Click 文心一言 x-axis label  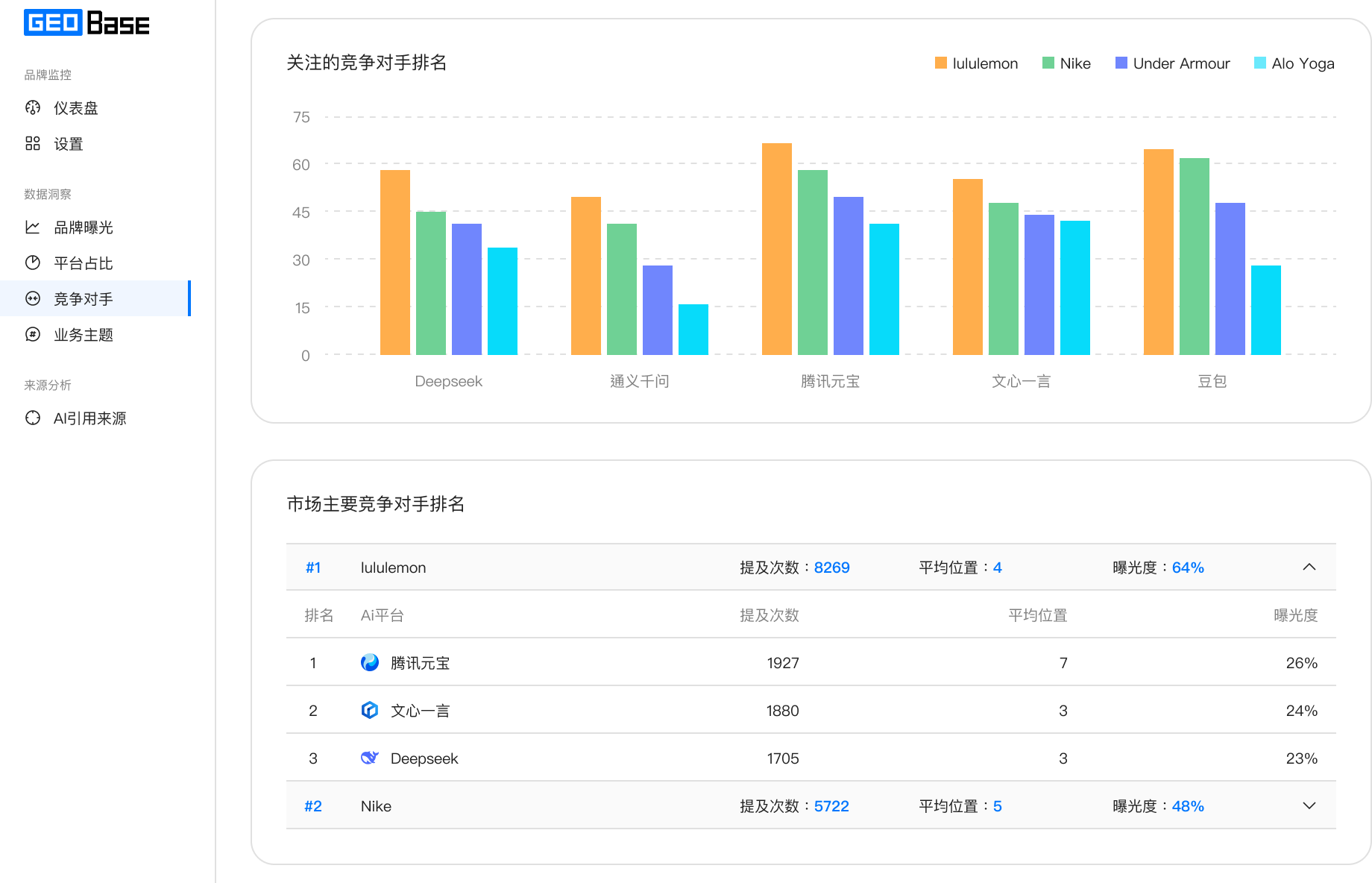[1022, 381]
